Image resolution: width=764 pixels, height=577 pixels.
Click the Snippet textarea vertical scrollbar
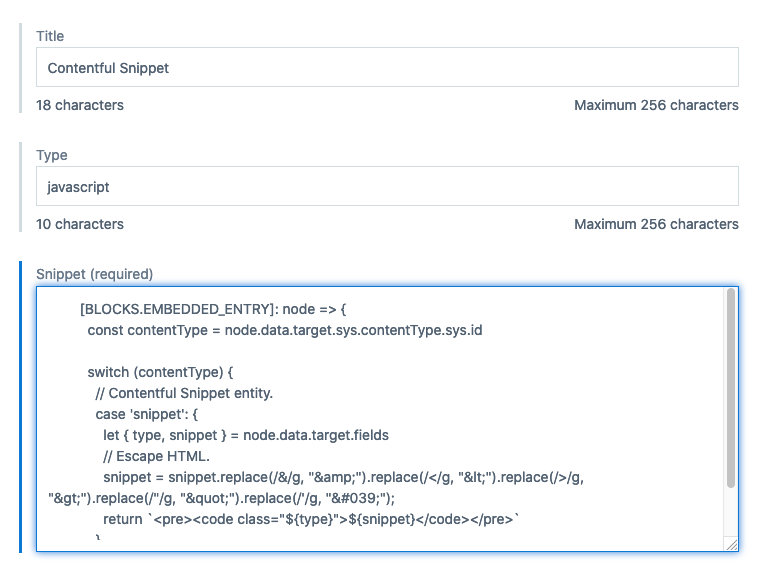(x=730, y=388)
